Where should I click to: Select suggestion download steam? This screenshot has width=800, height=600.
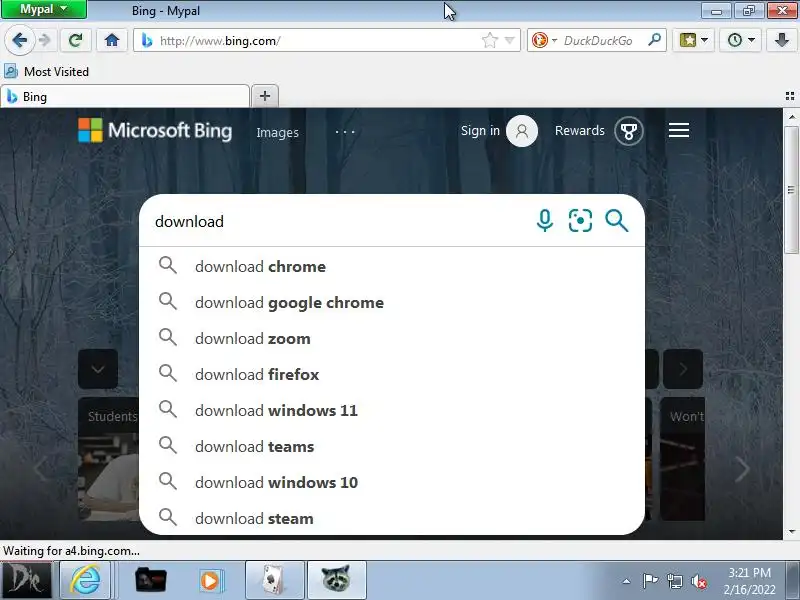click(x=392, y=517)
